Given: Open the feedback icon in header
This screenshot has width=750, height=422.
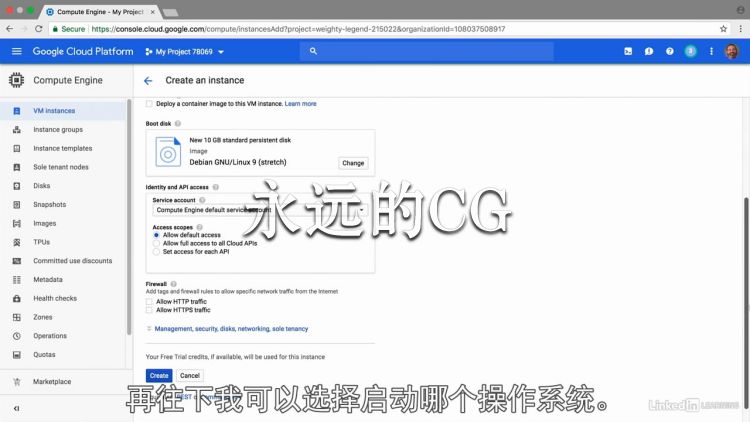Looking at the screenshot, I should [649, 51].
